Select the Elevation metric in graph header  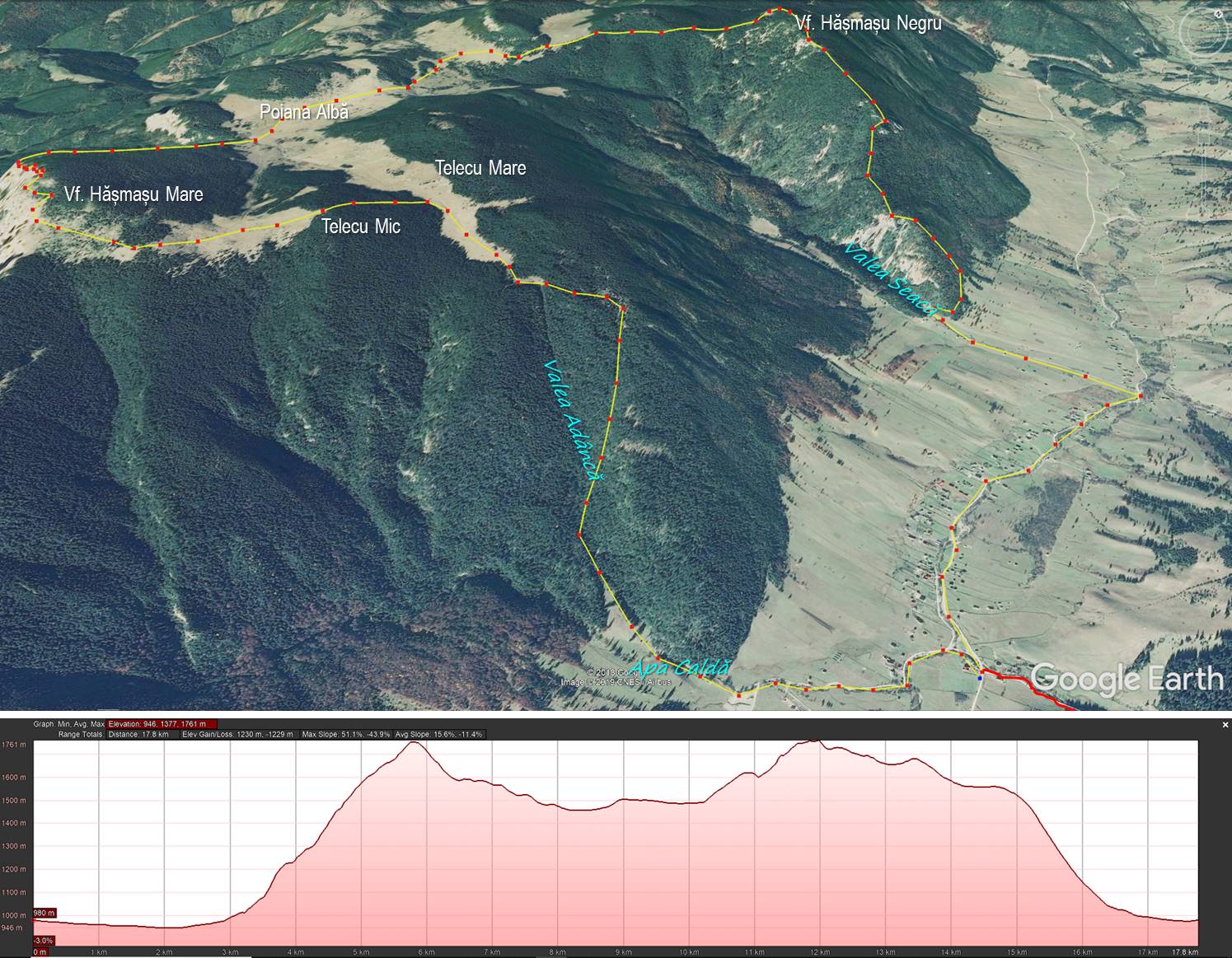(157, 724)
